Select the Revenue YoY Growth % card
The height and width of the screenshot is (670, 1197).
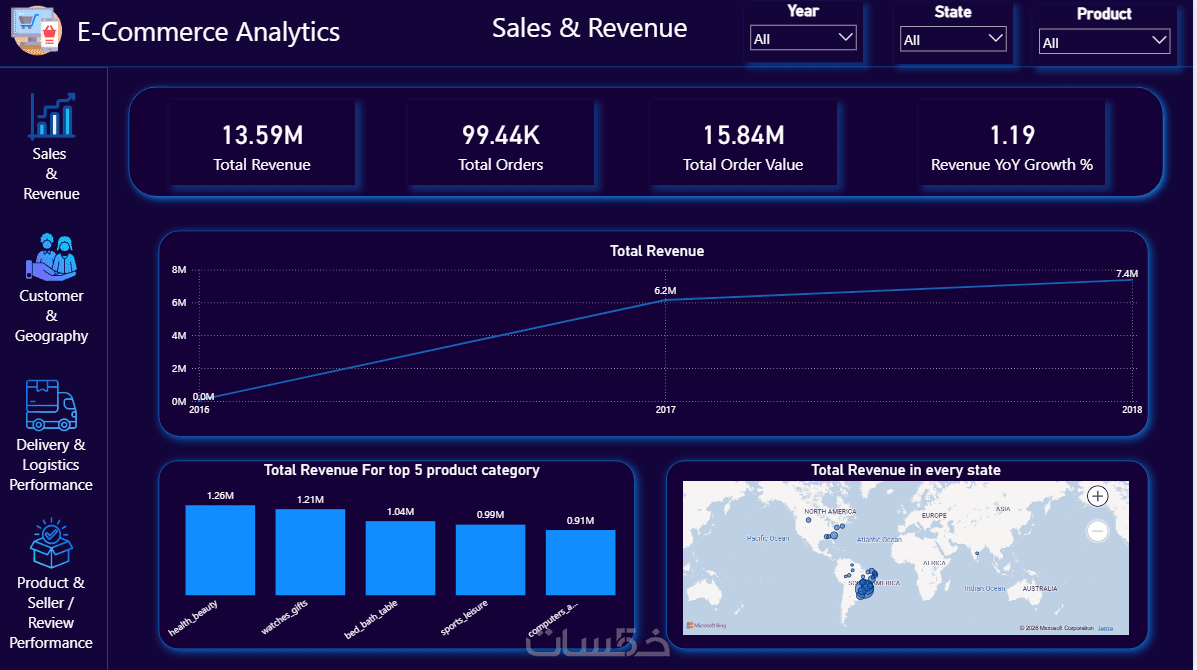pyautogui.click(x=1011, y=143)
